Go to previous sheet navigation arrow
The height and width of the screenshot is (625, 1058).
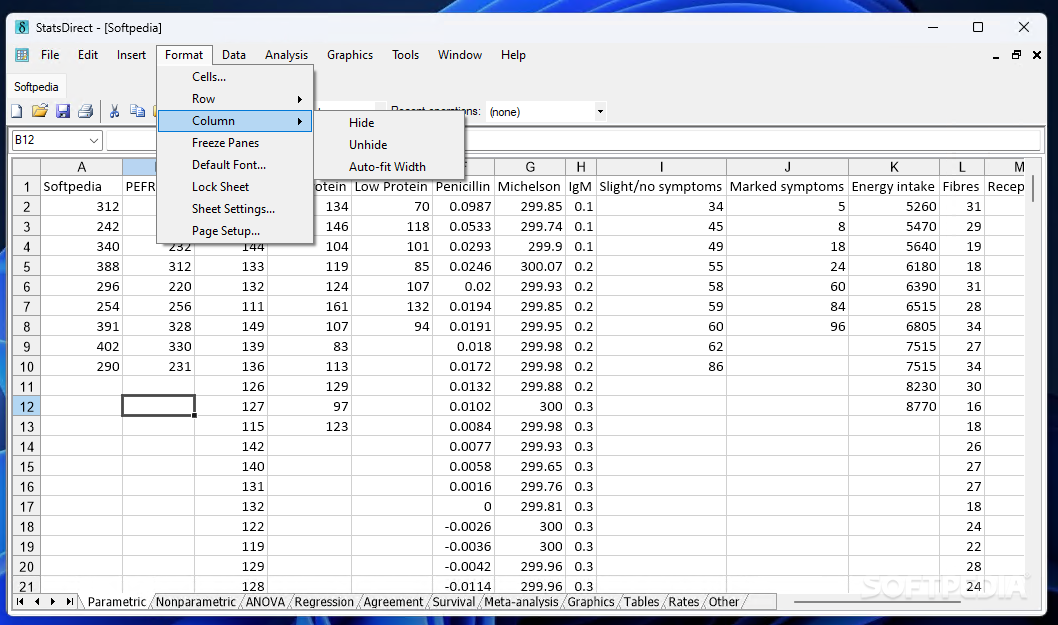click(x=36, y=601)
